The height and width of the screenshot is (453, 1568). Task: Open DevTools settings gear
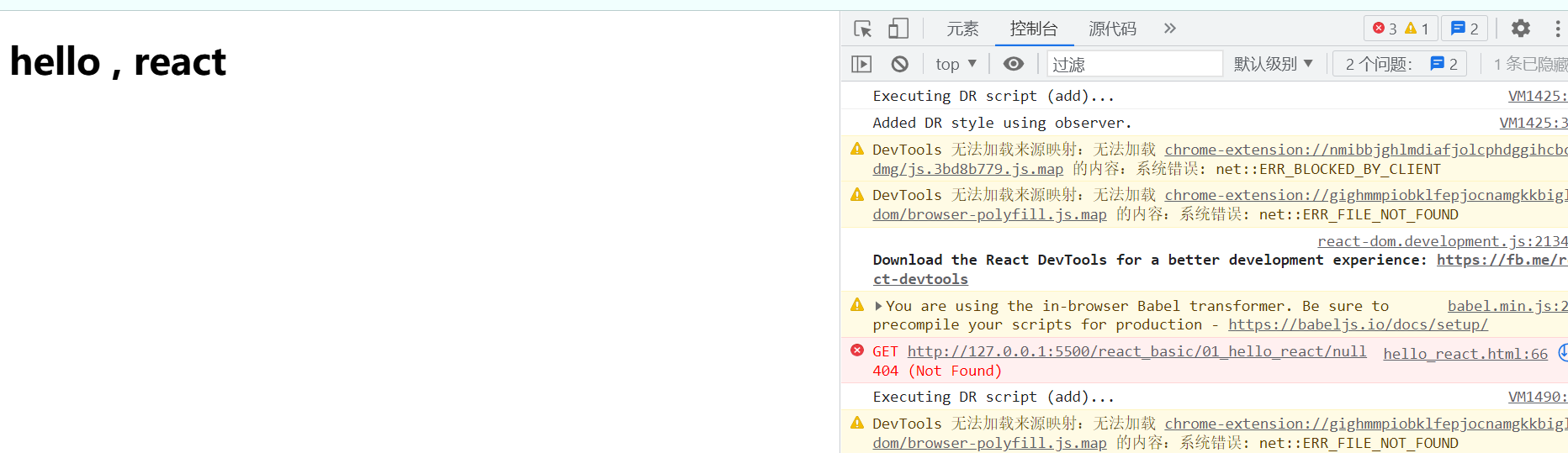[x=1521, y=29]
